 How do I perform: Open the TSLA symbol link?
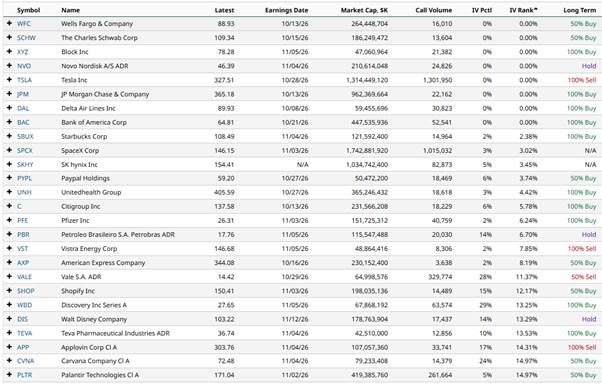tap(24, 80)
